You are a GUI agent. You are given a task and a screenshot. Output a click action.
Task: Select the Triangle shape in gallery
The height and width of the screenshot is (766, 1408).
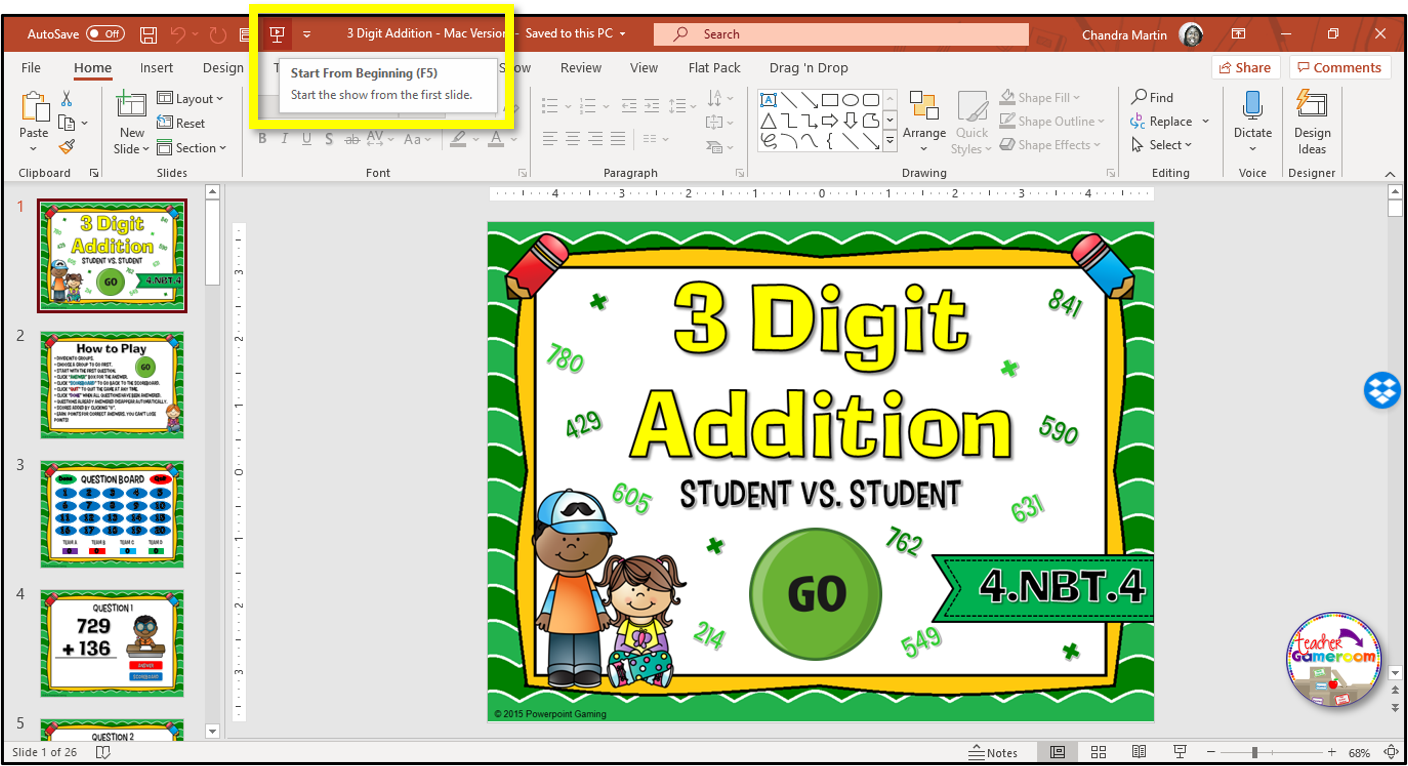click(768, 121)
